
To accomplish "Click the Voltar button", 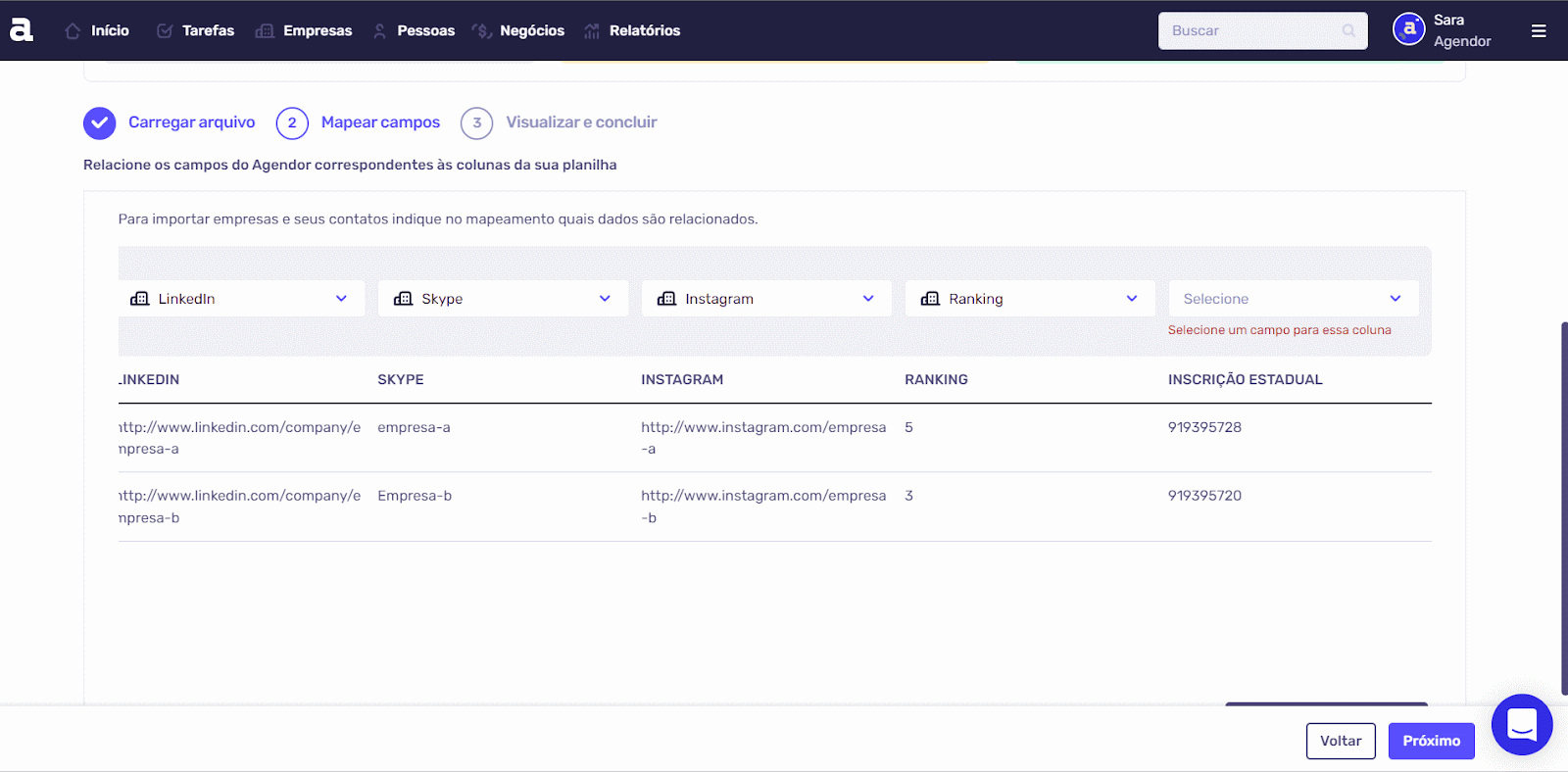I will [x=1341, y=741].
